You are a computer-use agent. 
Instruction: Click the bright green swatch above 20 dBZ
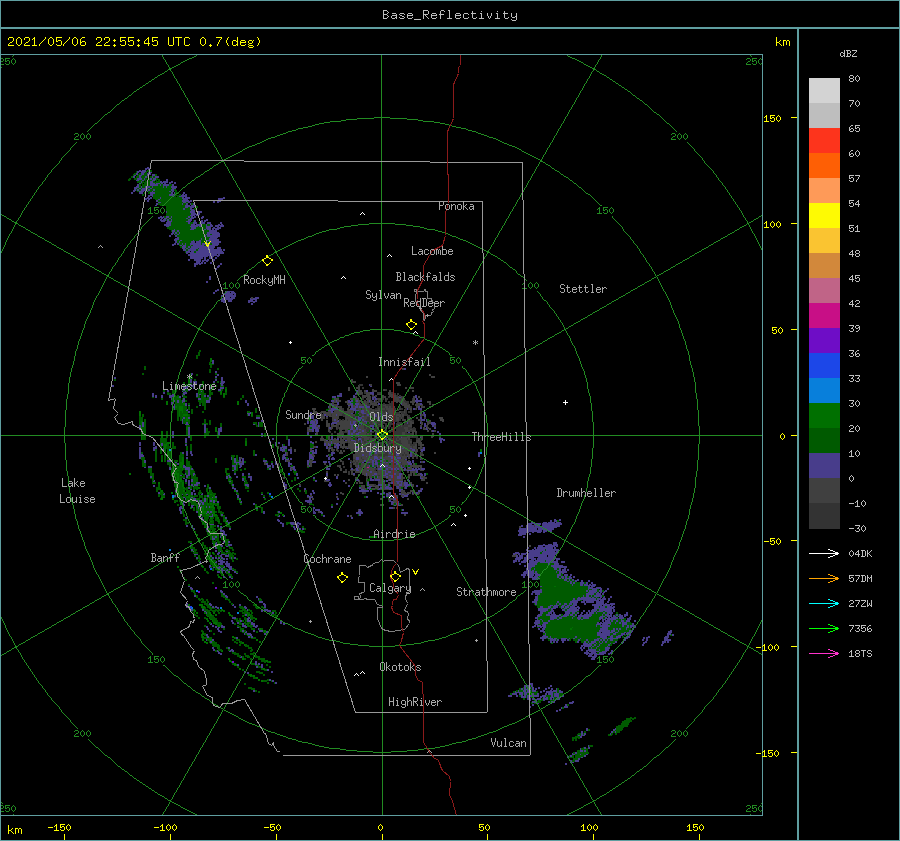[x=824, y=416]
